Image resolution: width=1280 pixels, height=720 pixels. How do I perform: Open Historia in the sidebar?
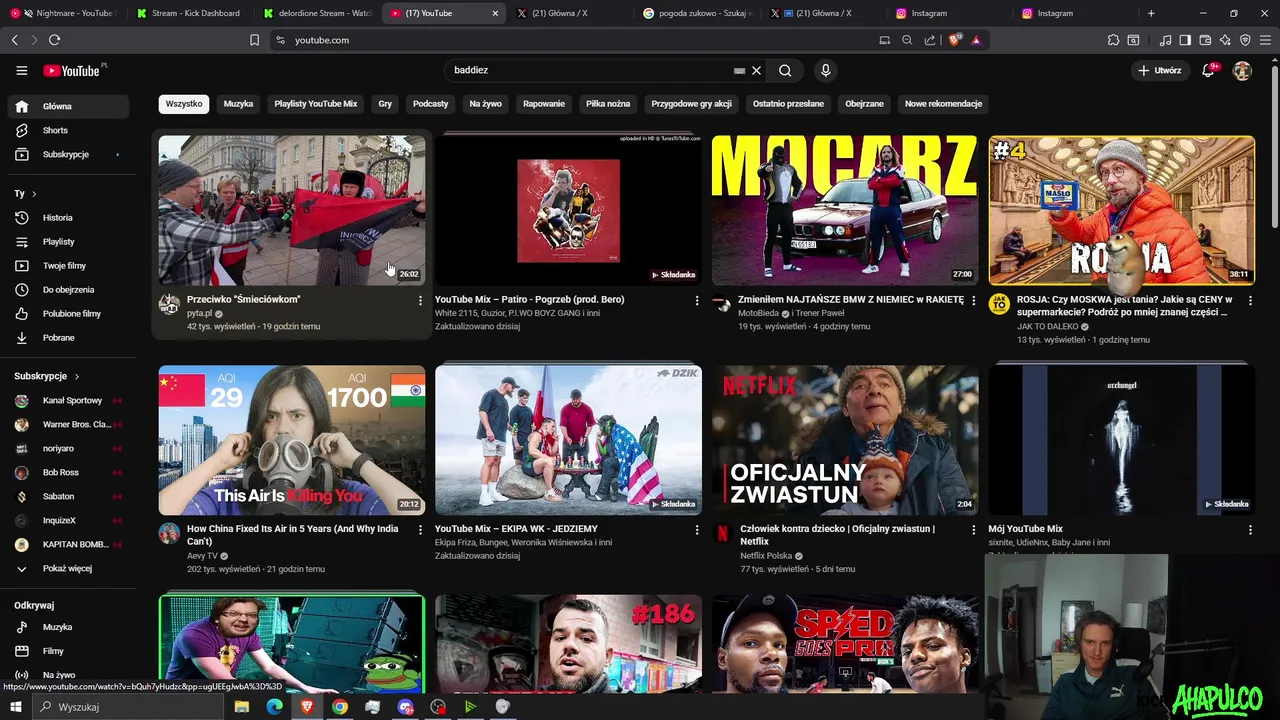point(68,217)
